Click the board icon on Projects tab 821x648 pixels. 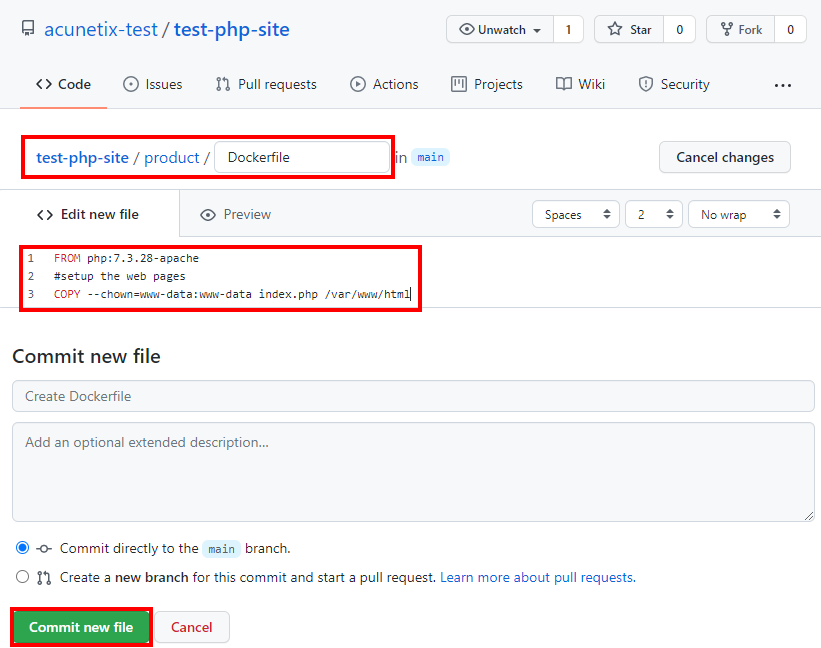[x=459, y=84]
